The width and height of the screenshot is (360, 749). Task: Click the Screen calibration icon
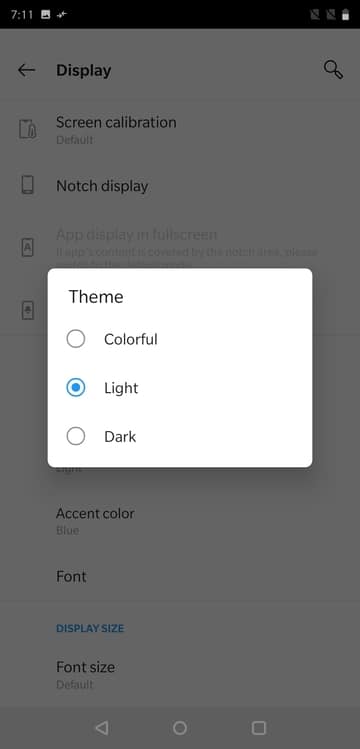coord(28,129)
